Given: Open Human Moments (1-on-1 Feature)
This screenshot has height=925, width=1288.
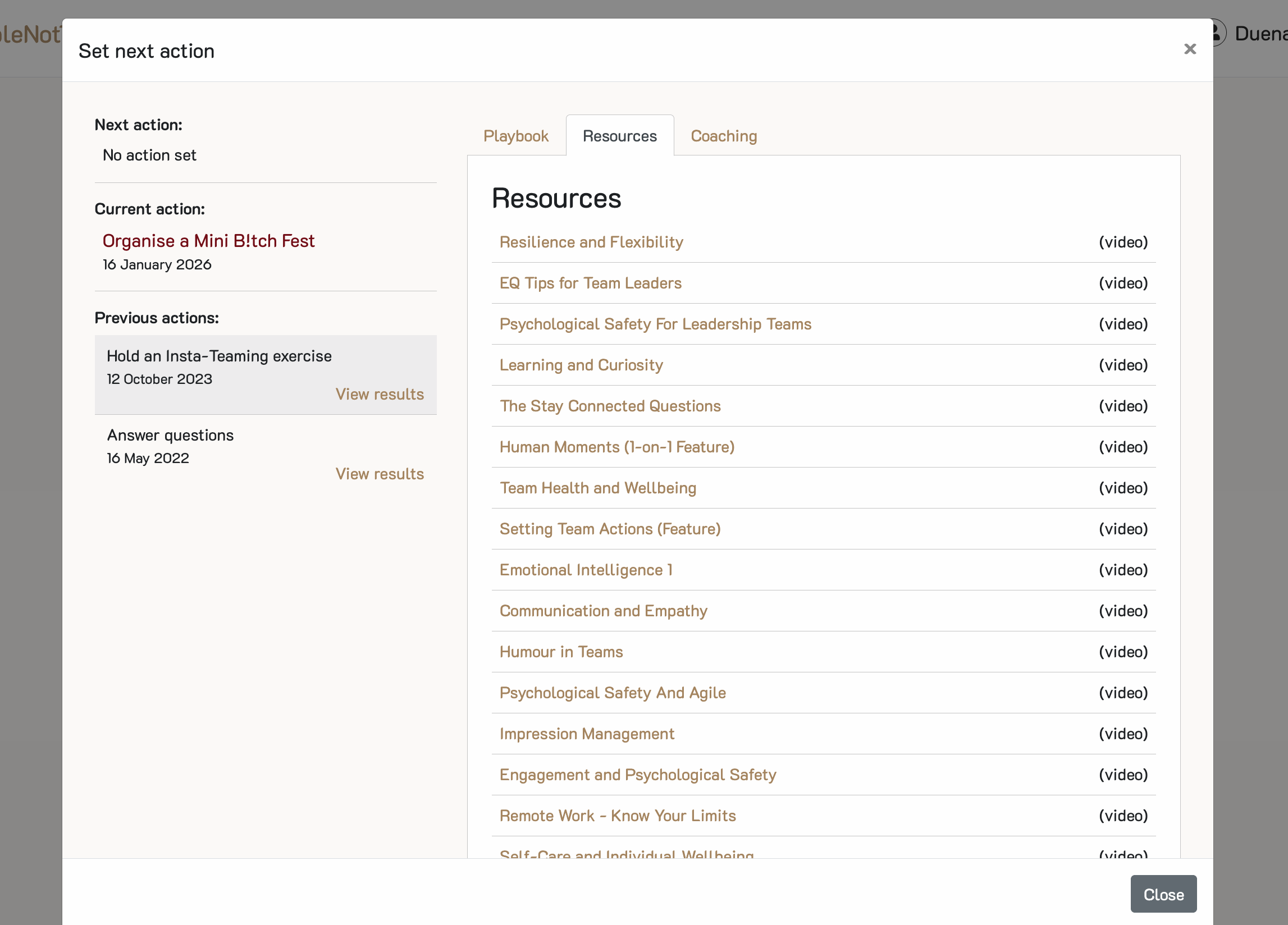Looking at the screenshot, I should click(616, 447).
